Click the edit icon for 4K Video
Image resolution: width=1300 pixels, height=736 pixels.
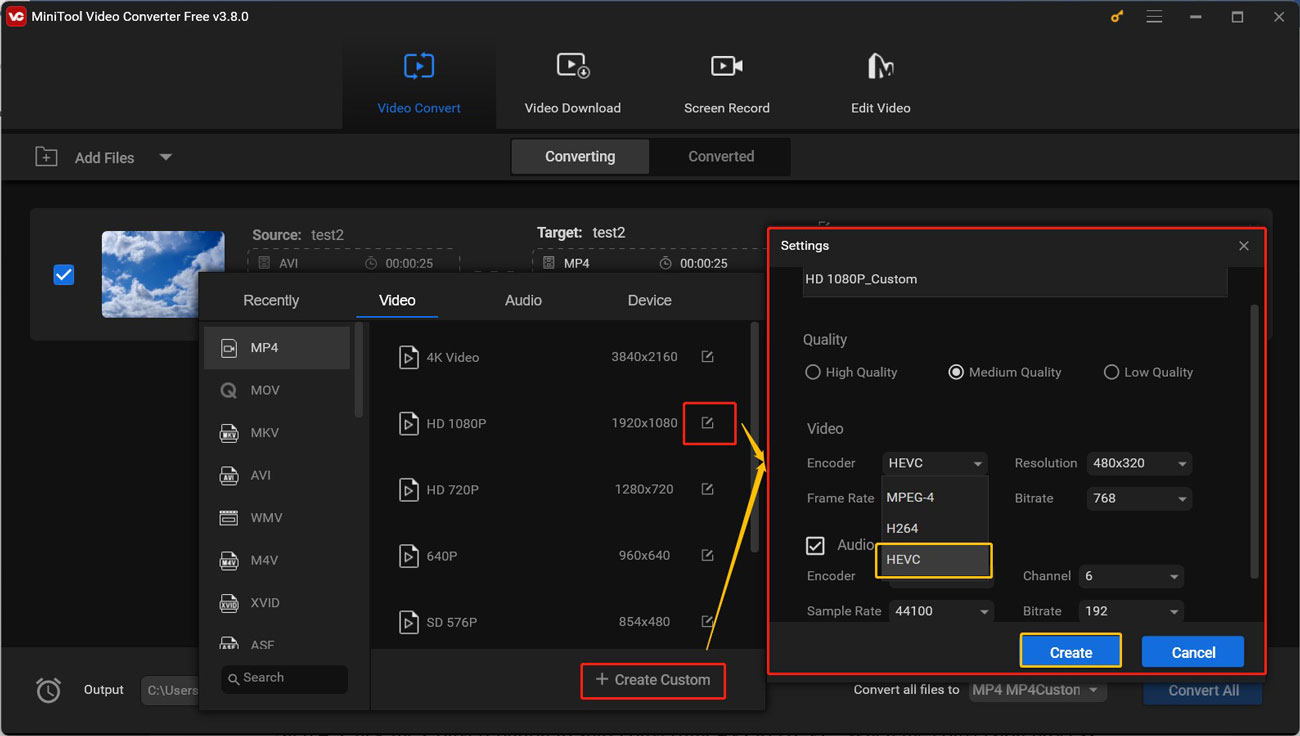coord(707,357)
